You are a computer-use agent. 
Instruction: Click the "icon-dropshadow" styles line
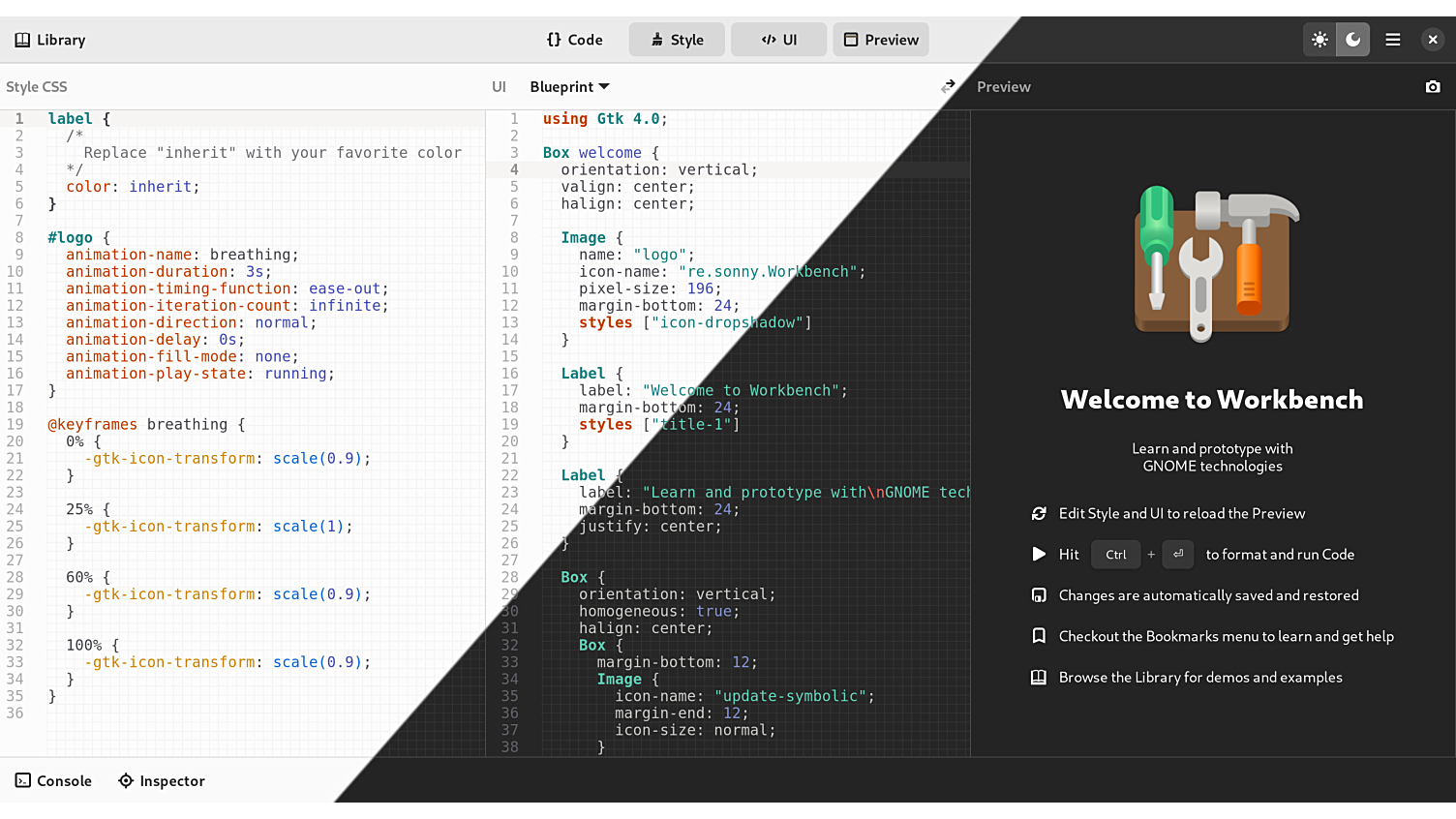tap(695, 322)
